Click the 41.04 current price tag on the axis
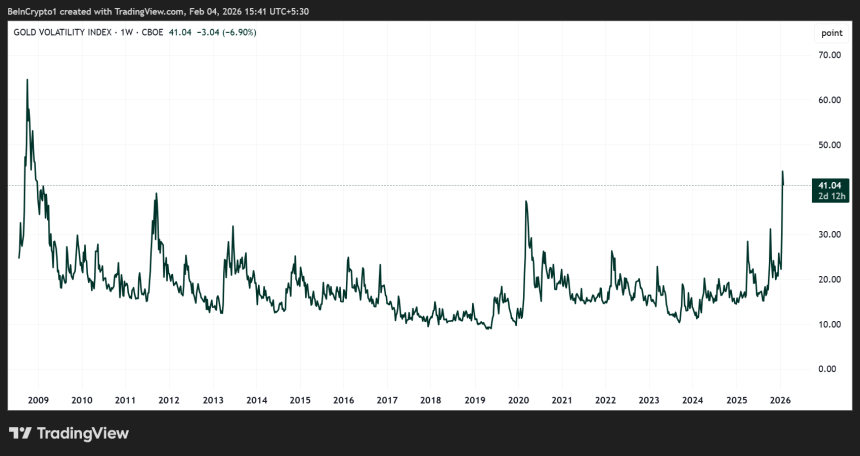 827,185
